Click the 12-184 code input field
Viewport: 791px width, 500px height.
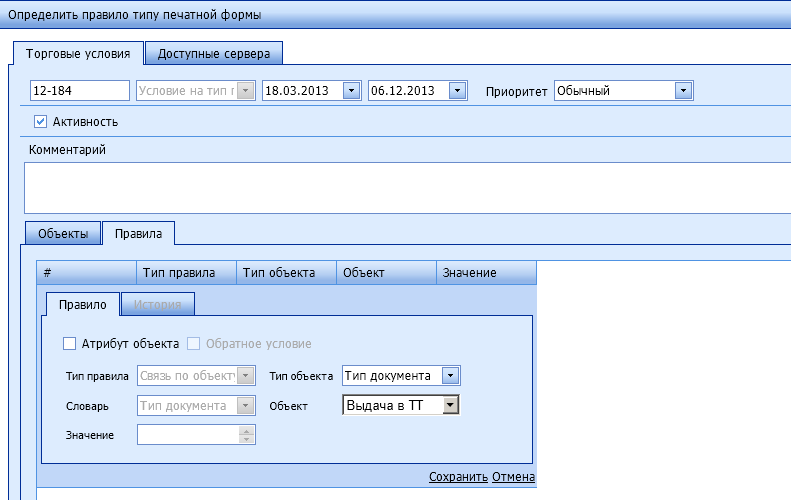[80, 91]
